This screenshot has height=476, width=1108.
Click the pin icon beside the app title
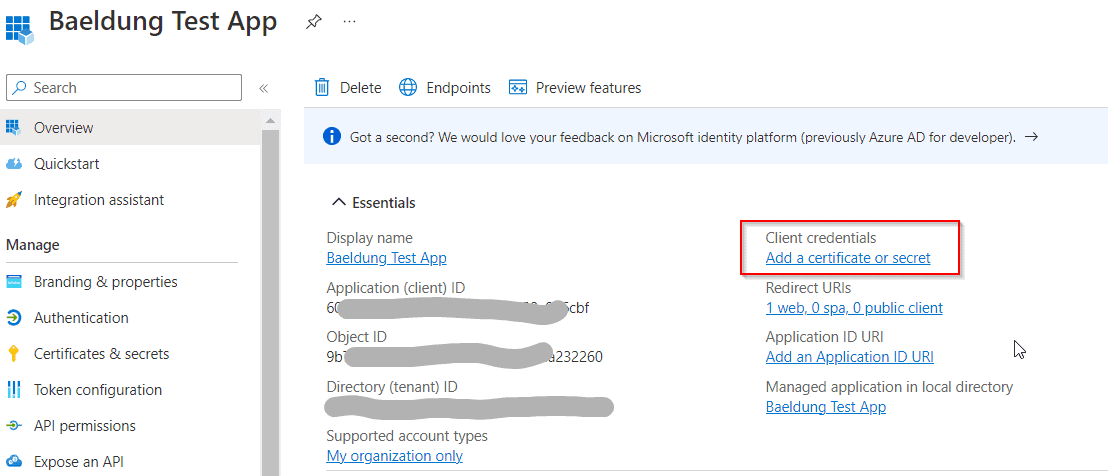[313, 22]
